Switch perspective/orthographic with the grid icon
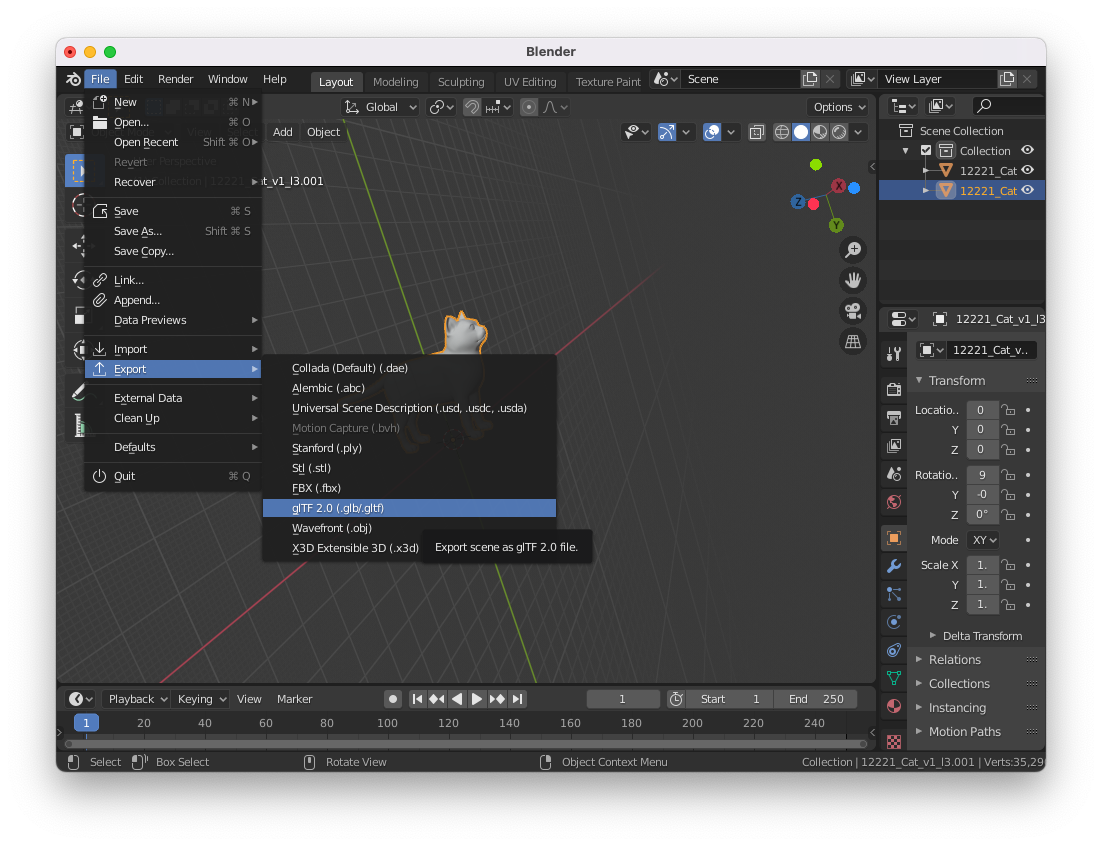 pyautogui.click(x=853, y=341)
